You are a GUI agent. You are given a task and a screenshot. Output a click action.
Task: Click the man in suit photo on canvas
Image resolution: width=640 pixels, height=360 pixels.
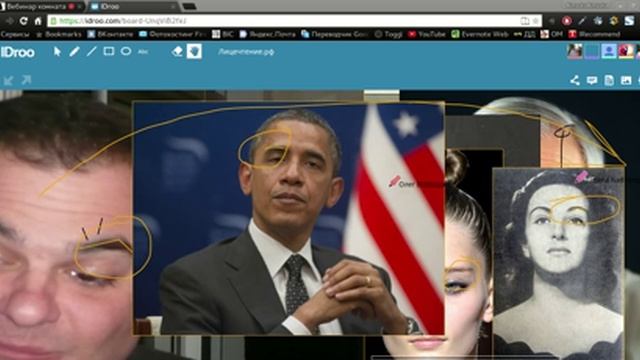289,218
